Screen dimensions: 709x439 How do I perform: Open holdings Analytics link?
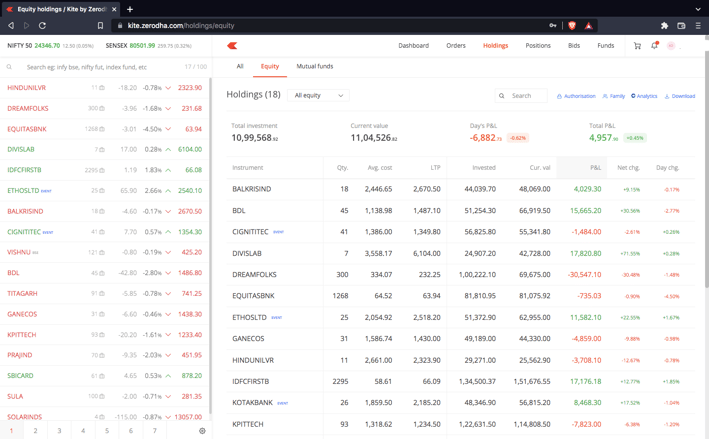click(644, 96)
